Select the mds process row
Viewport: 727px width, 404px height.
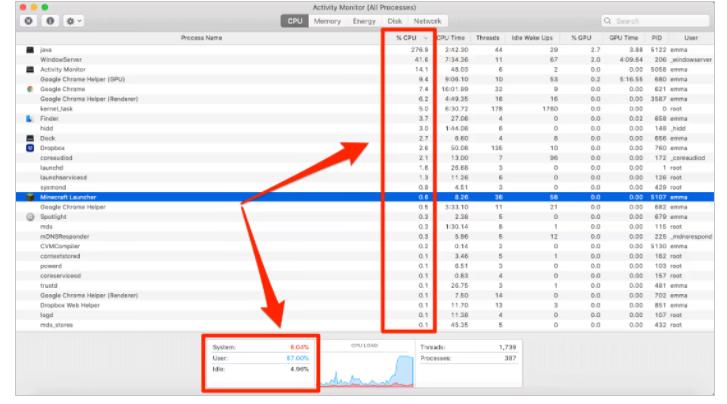pyautogui.click(x=365, y=227)
